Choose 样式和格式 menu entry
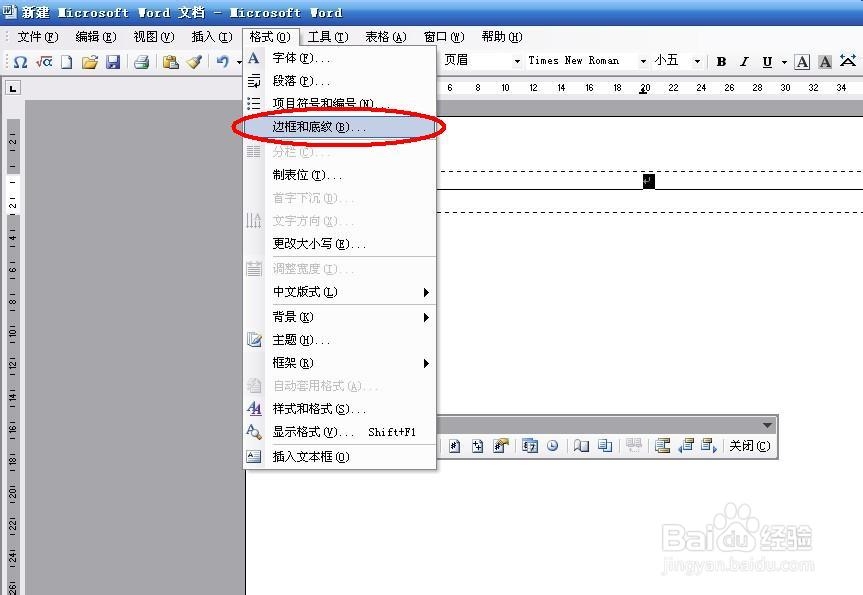 340,409
